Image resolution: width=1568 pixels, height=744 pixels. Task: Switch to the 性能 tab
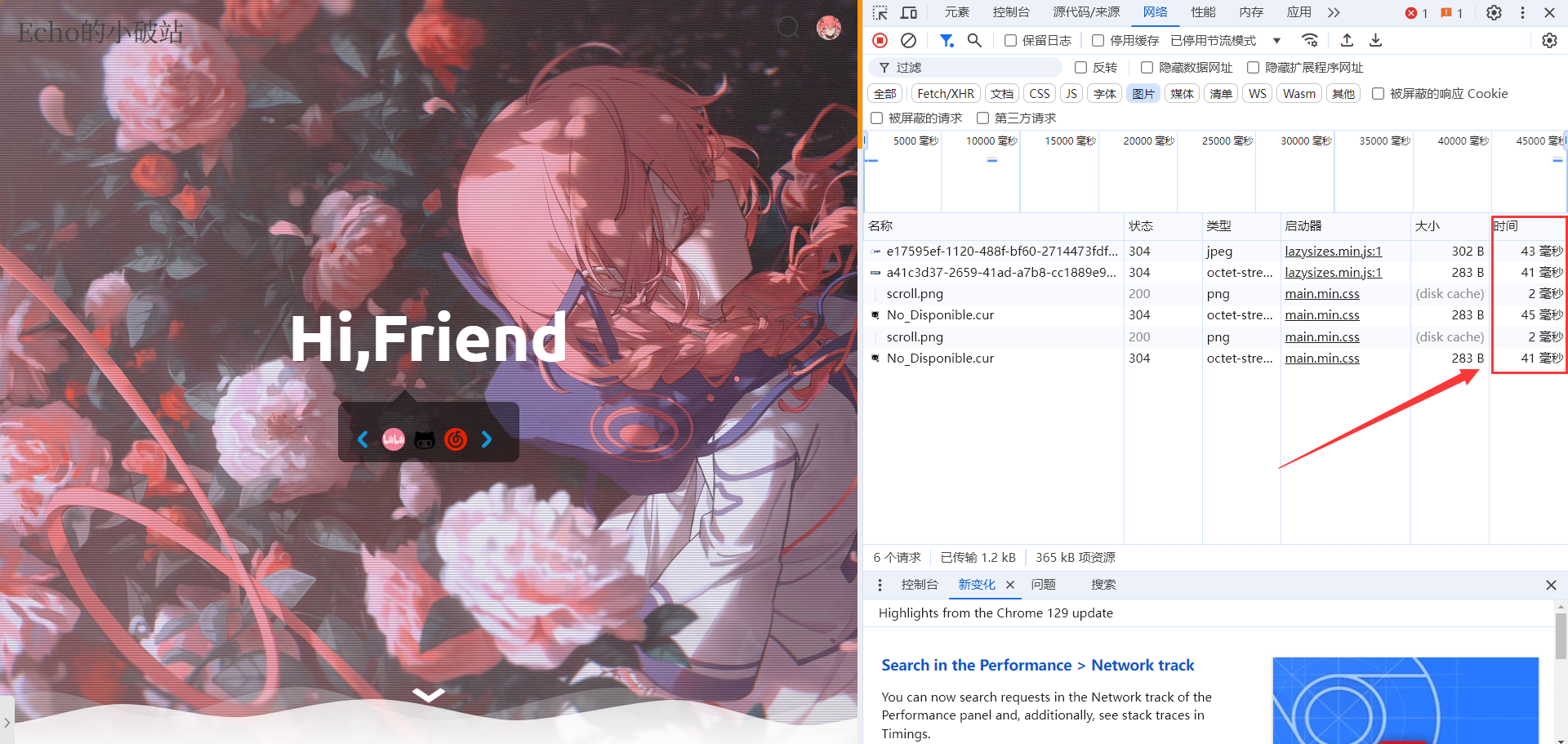click(1203, 12)
